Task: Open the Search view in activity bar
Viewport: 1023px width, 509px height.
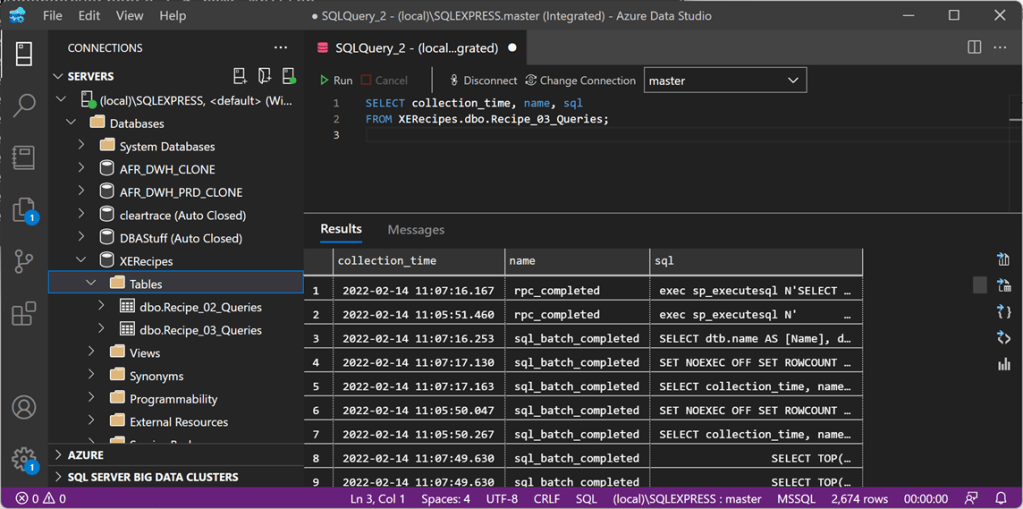Action: coord(24,105)
